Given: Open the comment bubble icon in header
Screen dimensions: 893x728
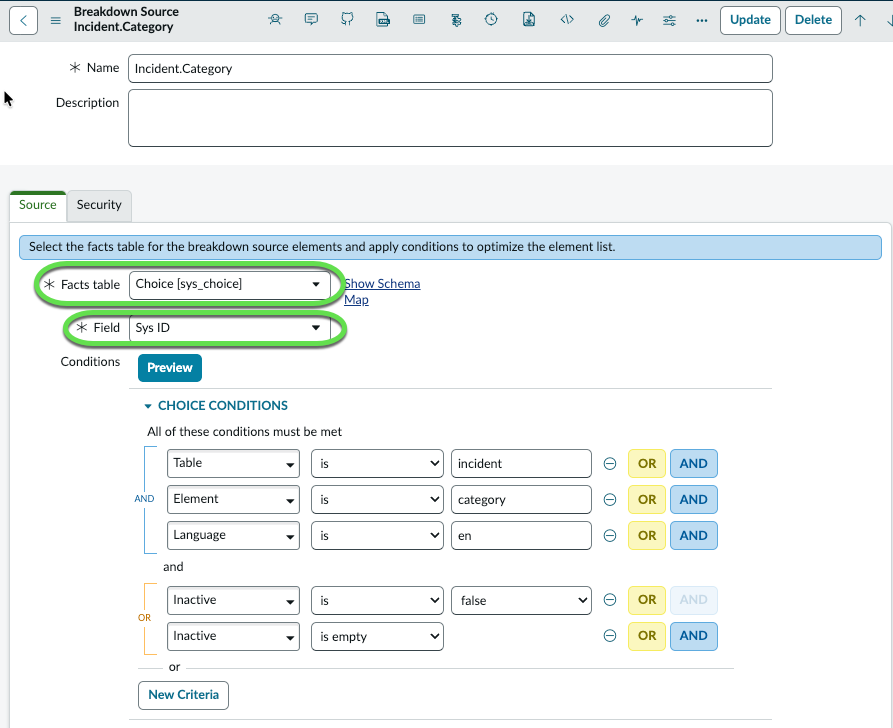Looking at the screenshot, I should (x=311, y=20).
